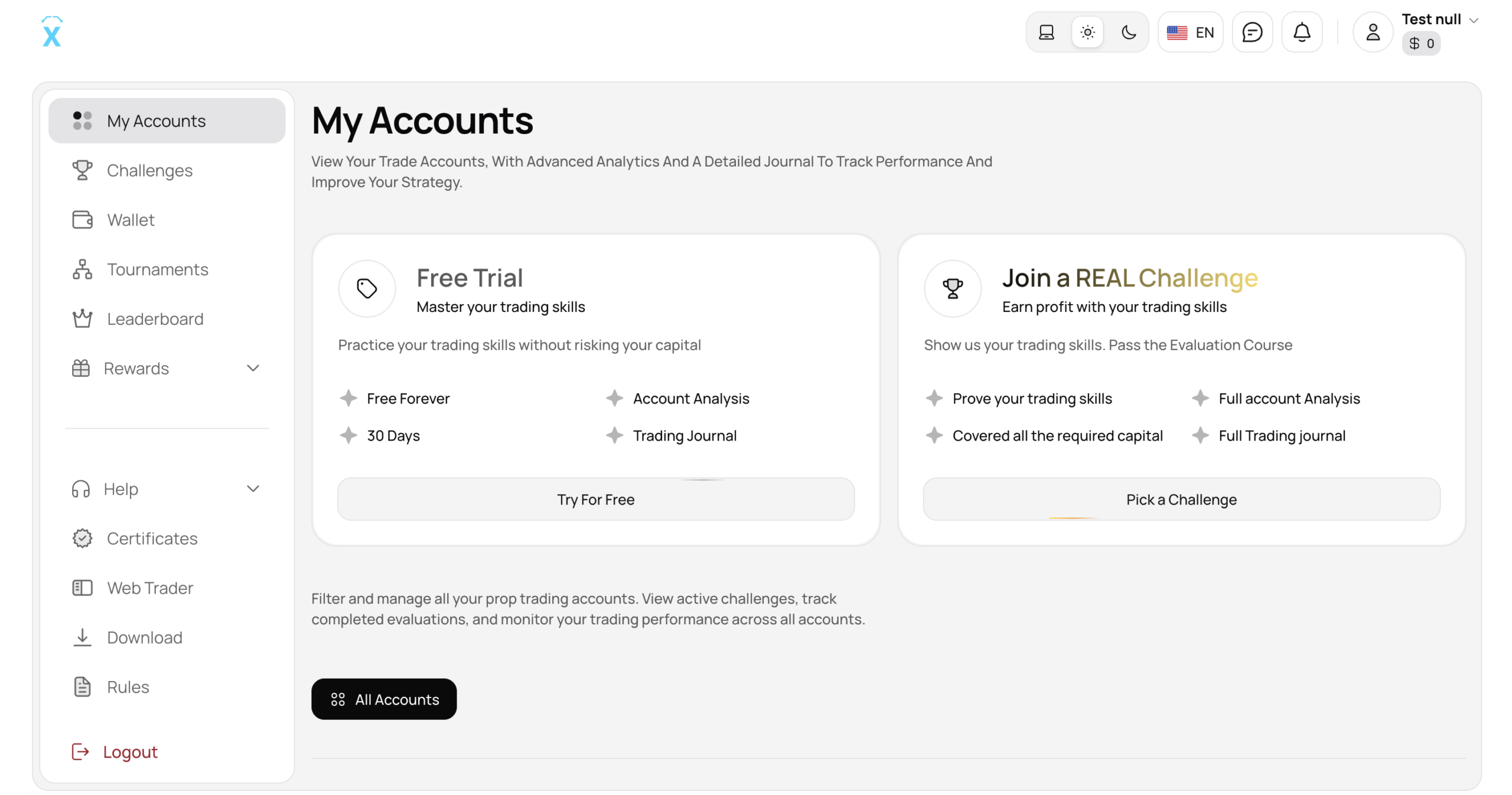
Task: Click the sparkle icon beside Full account Analysis
Action: click(1201, 398)
